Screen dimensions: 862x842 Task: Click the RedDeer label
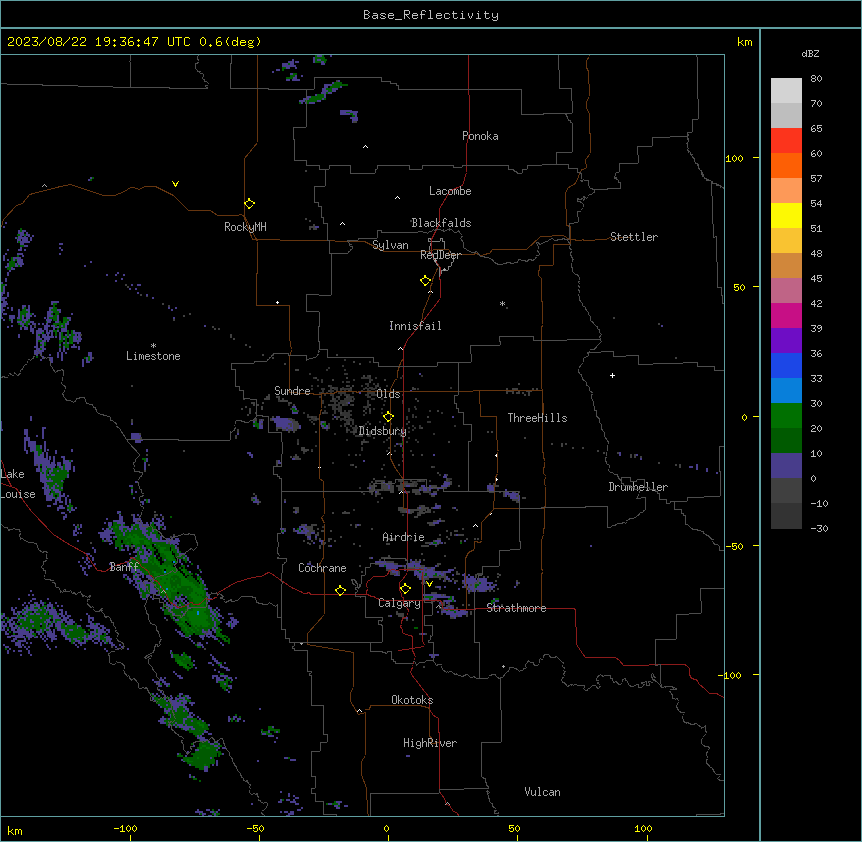click(440, 255)
